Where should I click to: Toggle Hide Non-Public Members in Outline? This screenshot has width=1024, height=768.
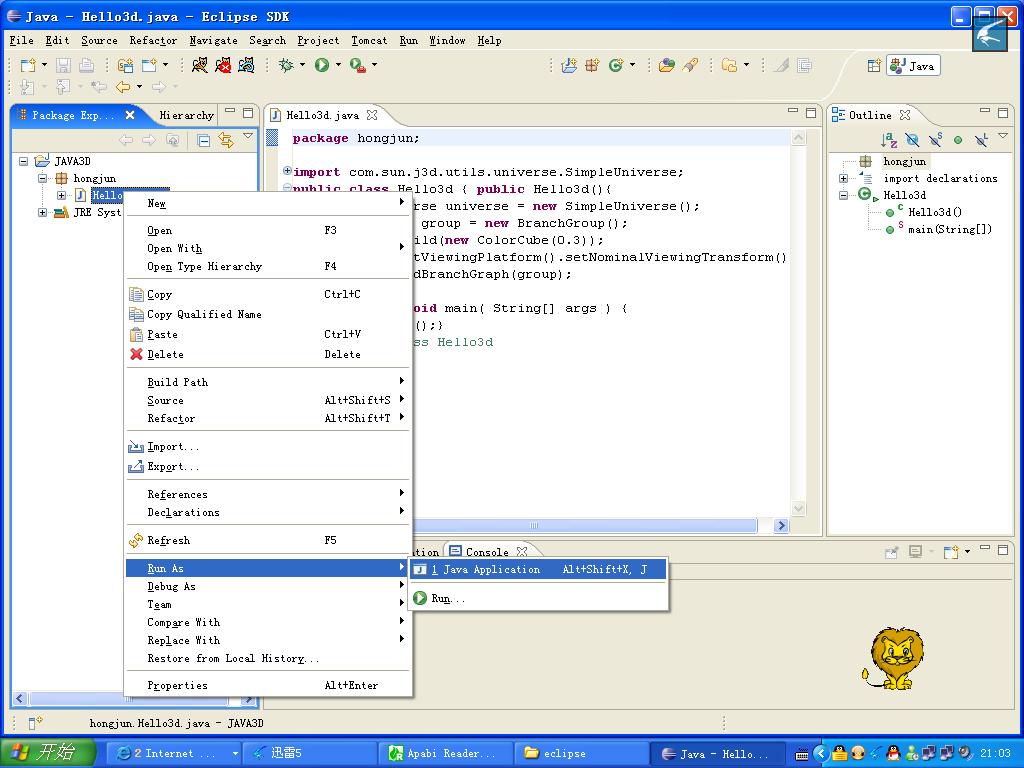958,140
